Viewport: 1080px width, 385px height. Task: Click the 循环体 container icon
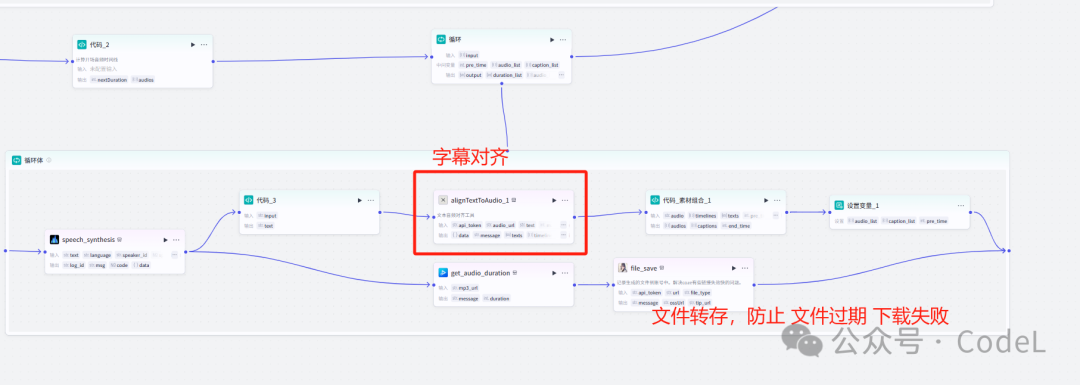(x=17, y=160)
